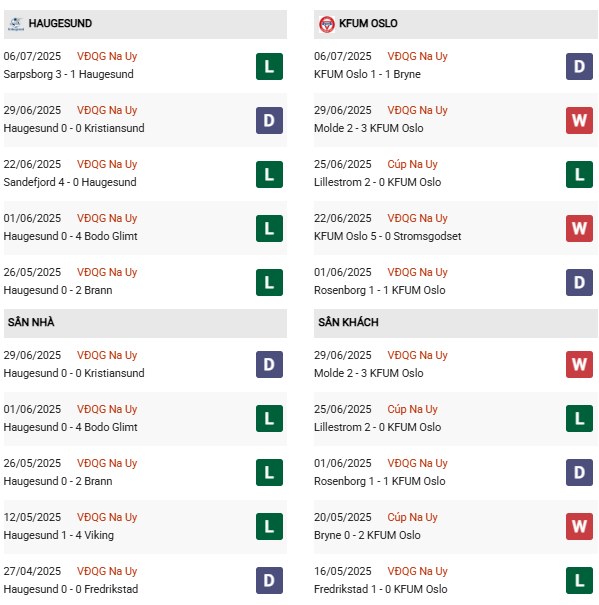This screenshot has height=605, width=599.
Task: Open Cúp Na Uy link dated 20/05/2025
Action: pyautogui.click(x=412, y=517)
